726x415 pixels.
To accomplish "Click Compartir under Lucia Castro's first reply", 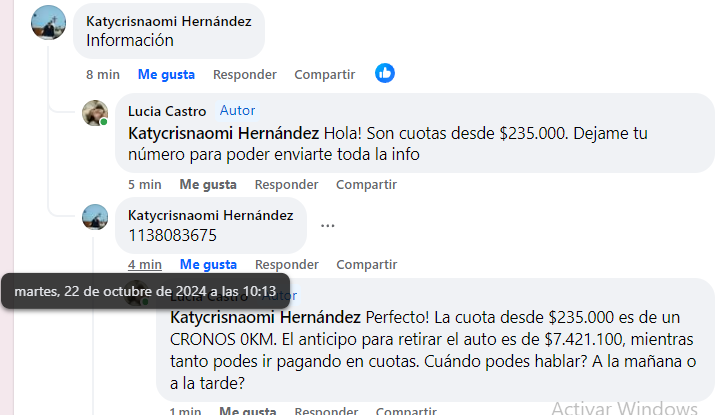I will tap(366, 184).
